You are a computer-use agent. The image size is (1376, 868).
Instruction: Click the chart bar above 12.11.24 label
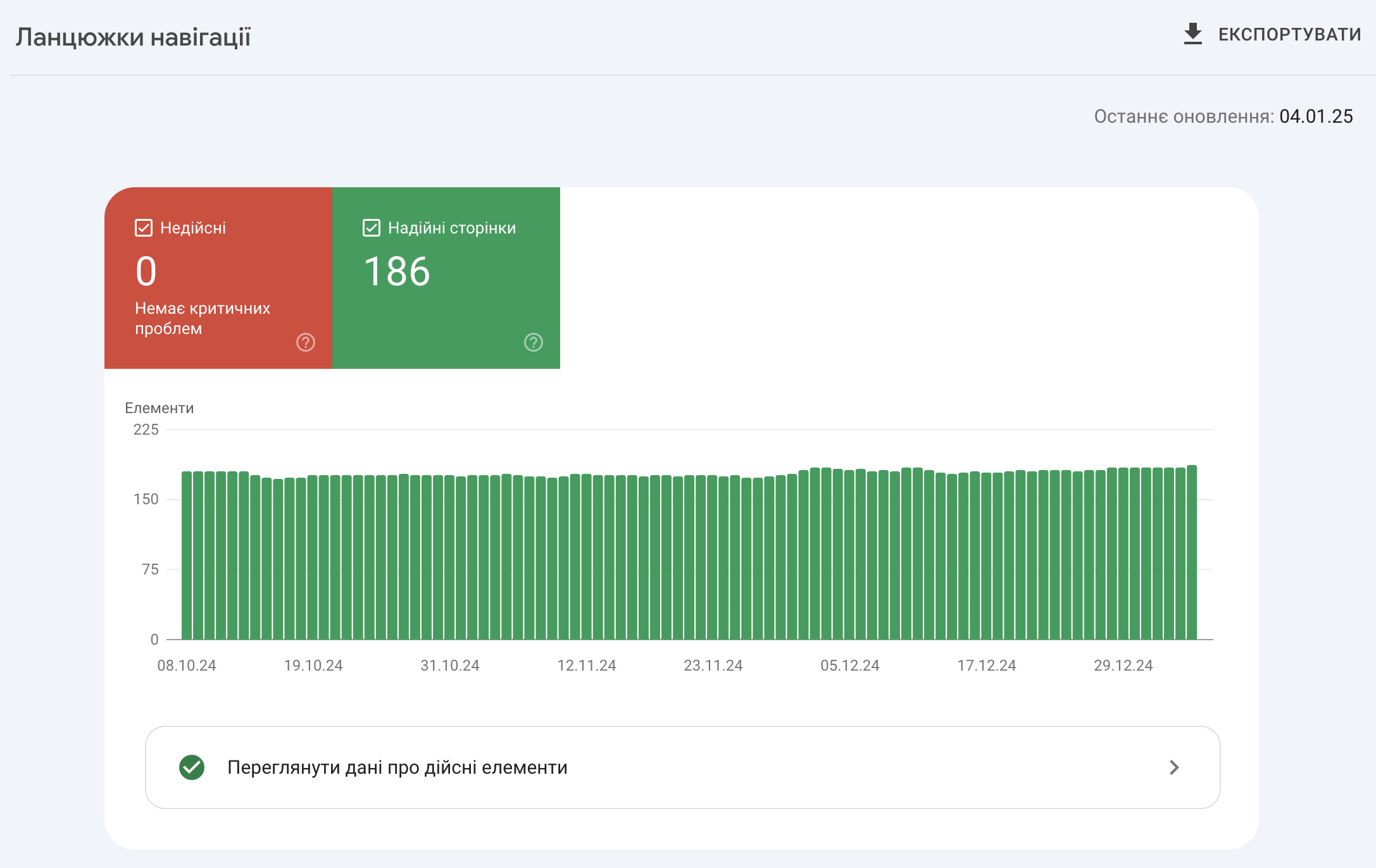point(586,557)
